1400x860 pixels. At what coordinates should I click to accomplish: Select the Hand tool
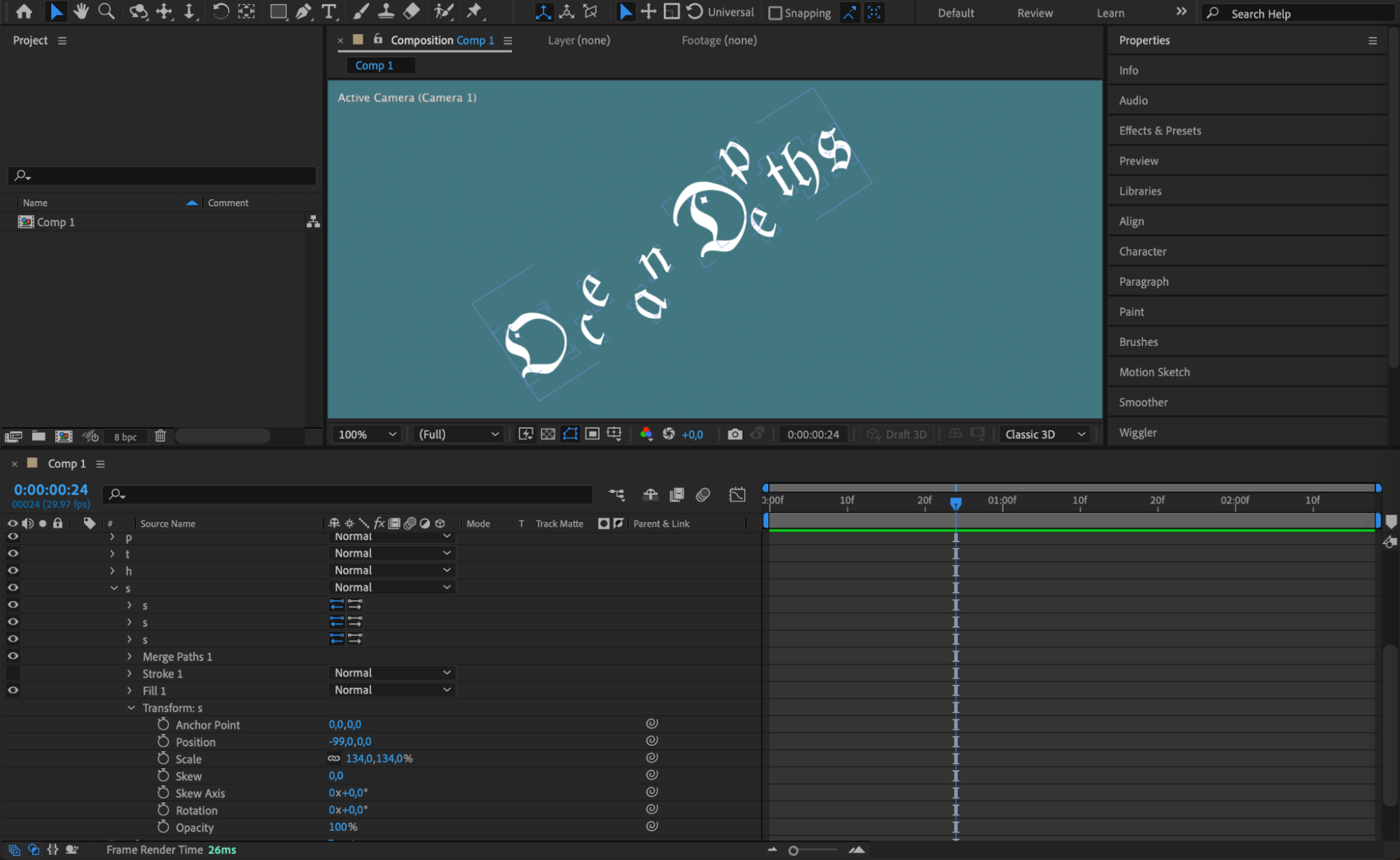[x=81, y=11]
